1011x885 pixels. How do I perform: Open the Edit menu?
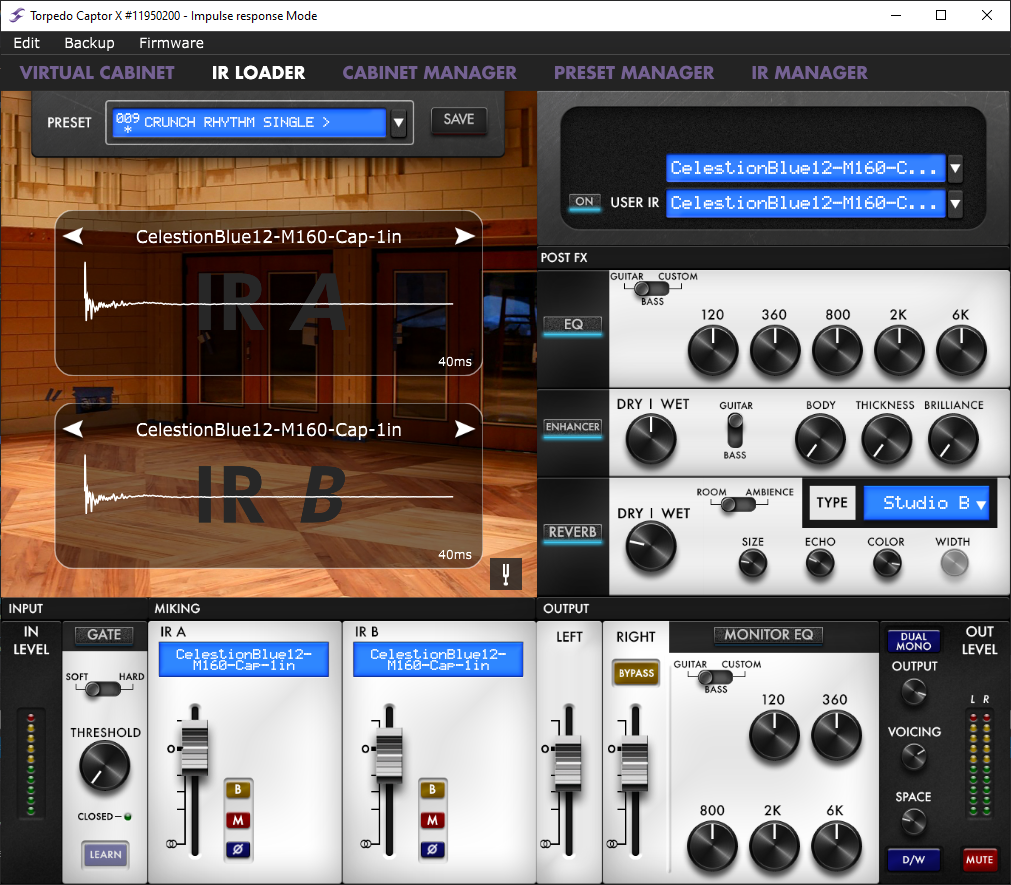(26, 43)
